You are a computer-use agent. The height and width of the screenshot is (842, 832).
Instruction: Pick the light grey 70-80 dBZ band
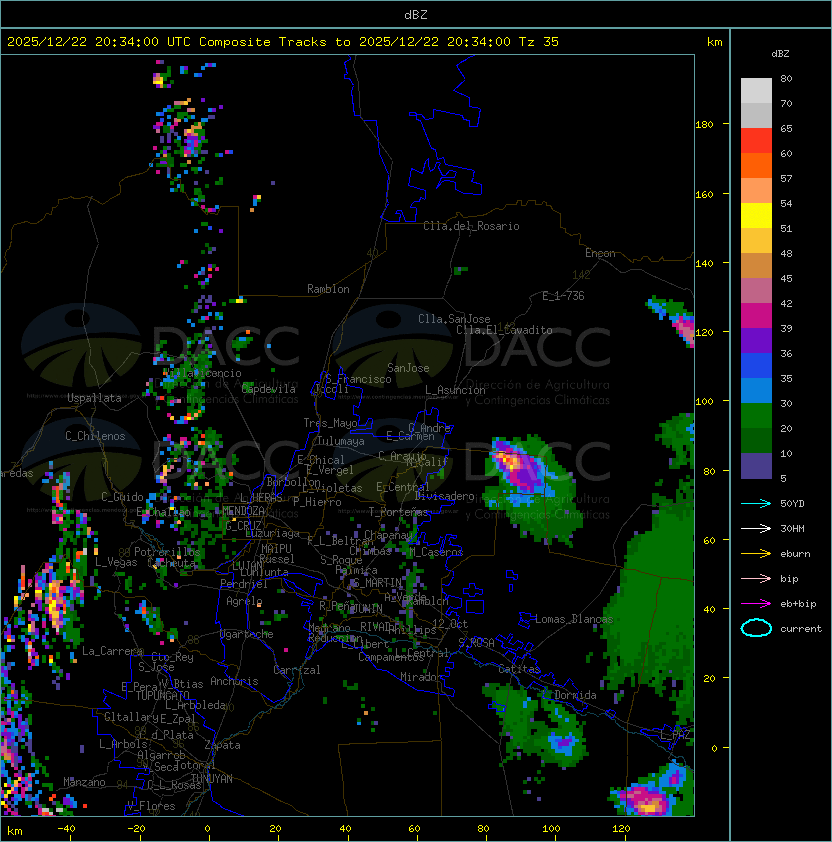pyautogui.click(x=756, y=91)
